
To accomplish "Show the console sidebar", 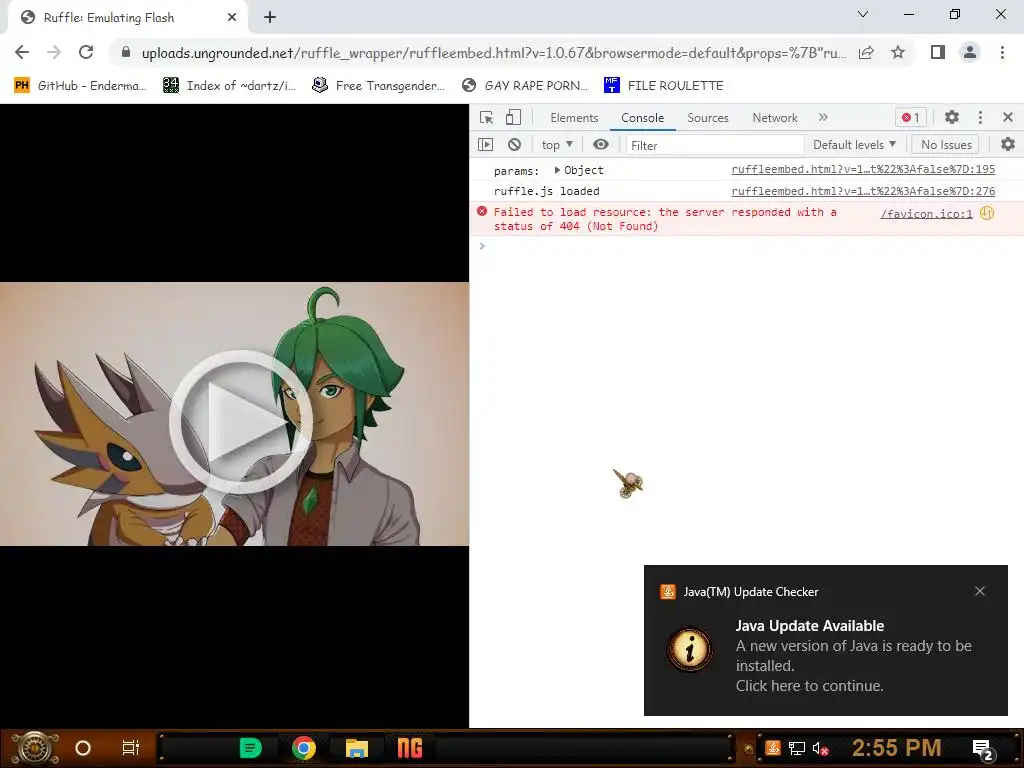I will 485,144.
